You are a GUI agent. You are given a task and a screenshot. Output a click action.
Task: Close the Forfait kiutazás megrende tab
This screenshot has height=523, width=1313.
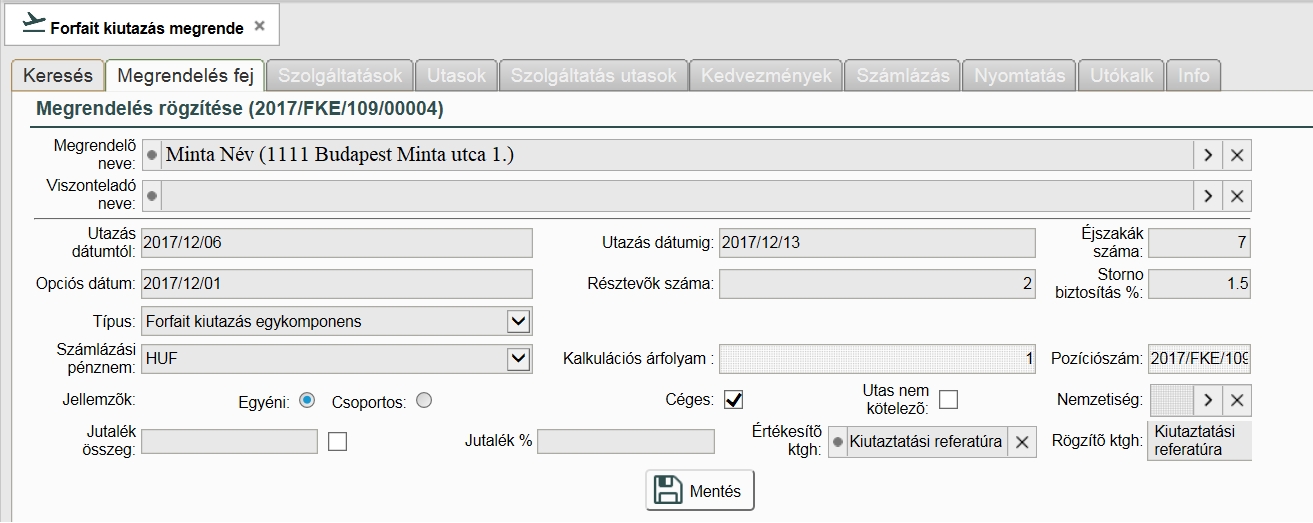point(260,27)
